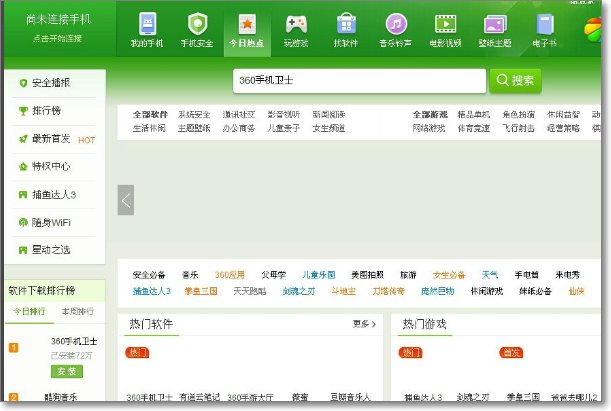Click the 天天跑酷 tag
This screenshot has width=611, height=411.
pos(250,291)
